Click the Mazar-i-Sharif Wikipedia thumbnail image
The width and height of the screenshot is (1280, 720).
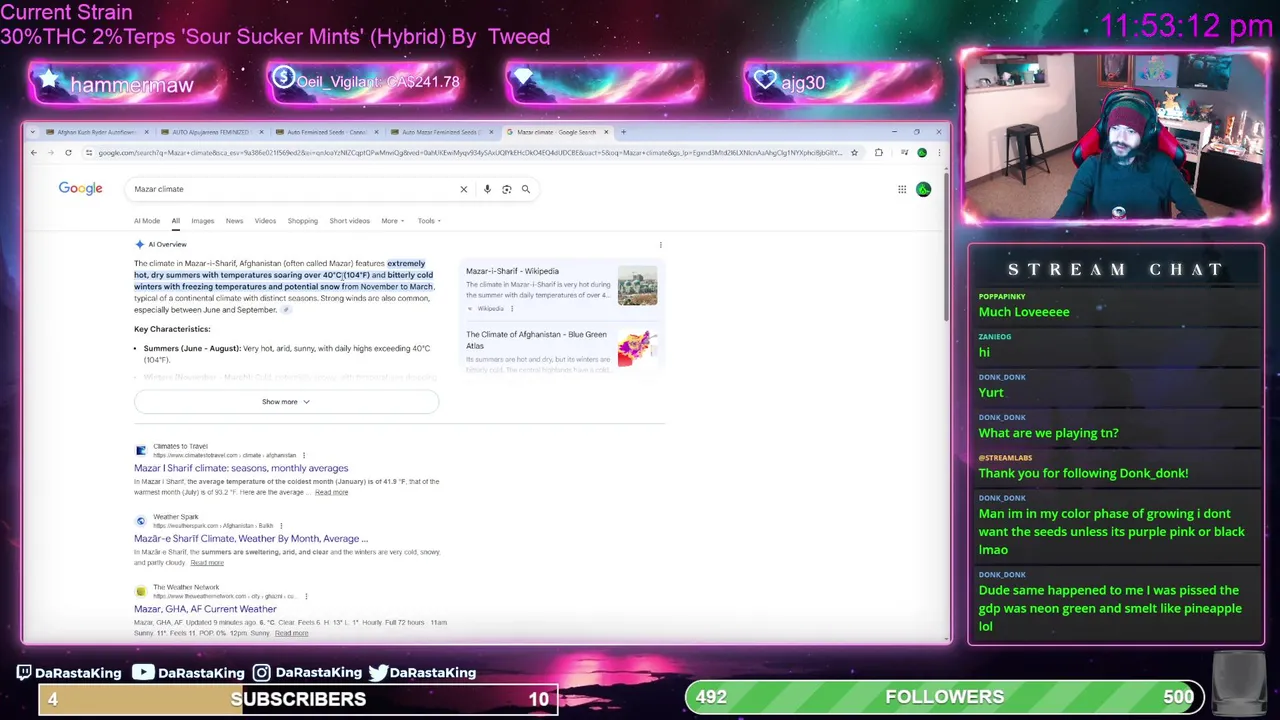click(637, 286)
